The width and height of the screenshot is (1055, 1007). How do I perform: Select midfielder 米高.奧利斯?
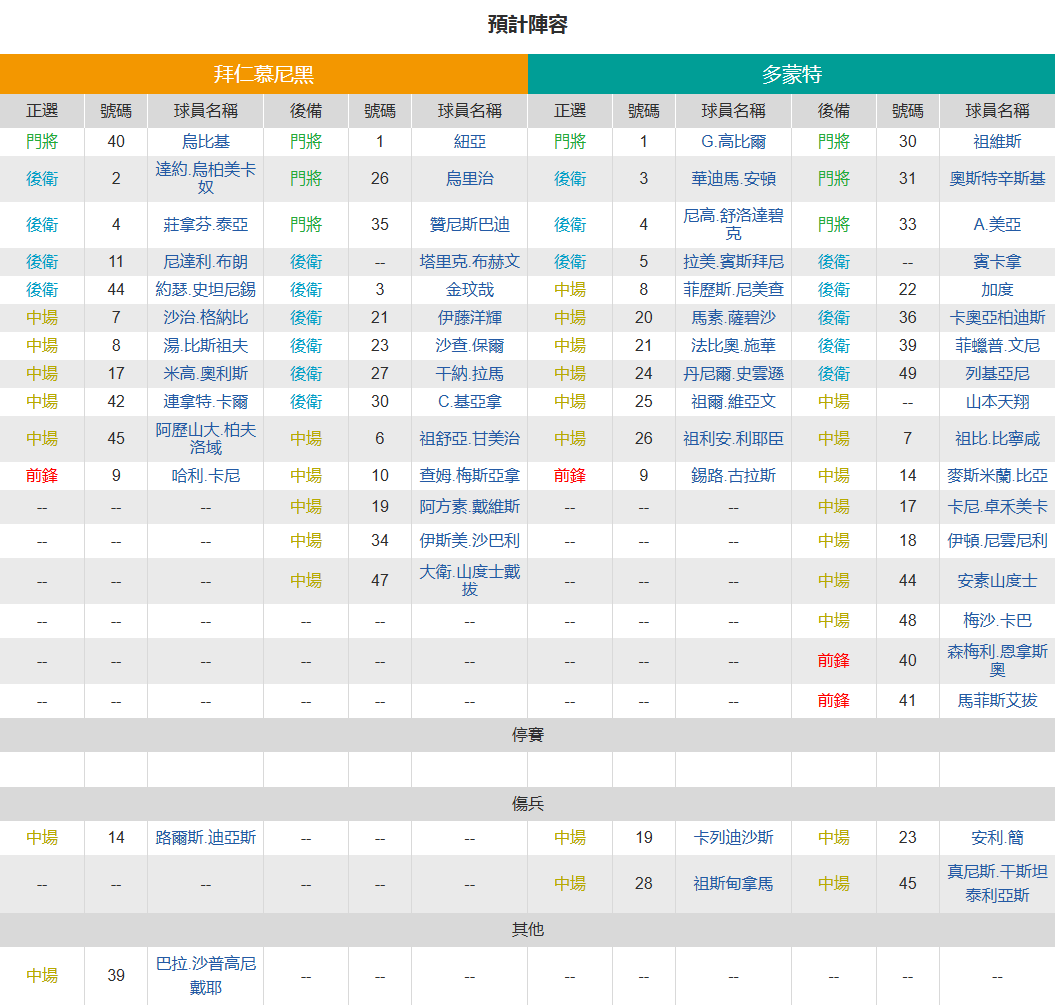tap(206, 373)
